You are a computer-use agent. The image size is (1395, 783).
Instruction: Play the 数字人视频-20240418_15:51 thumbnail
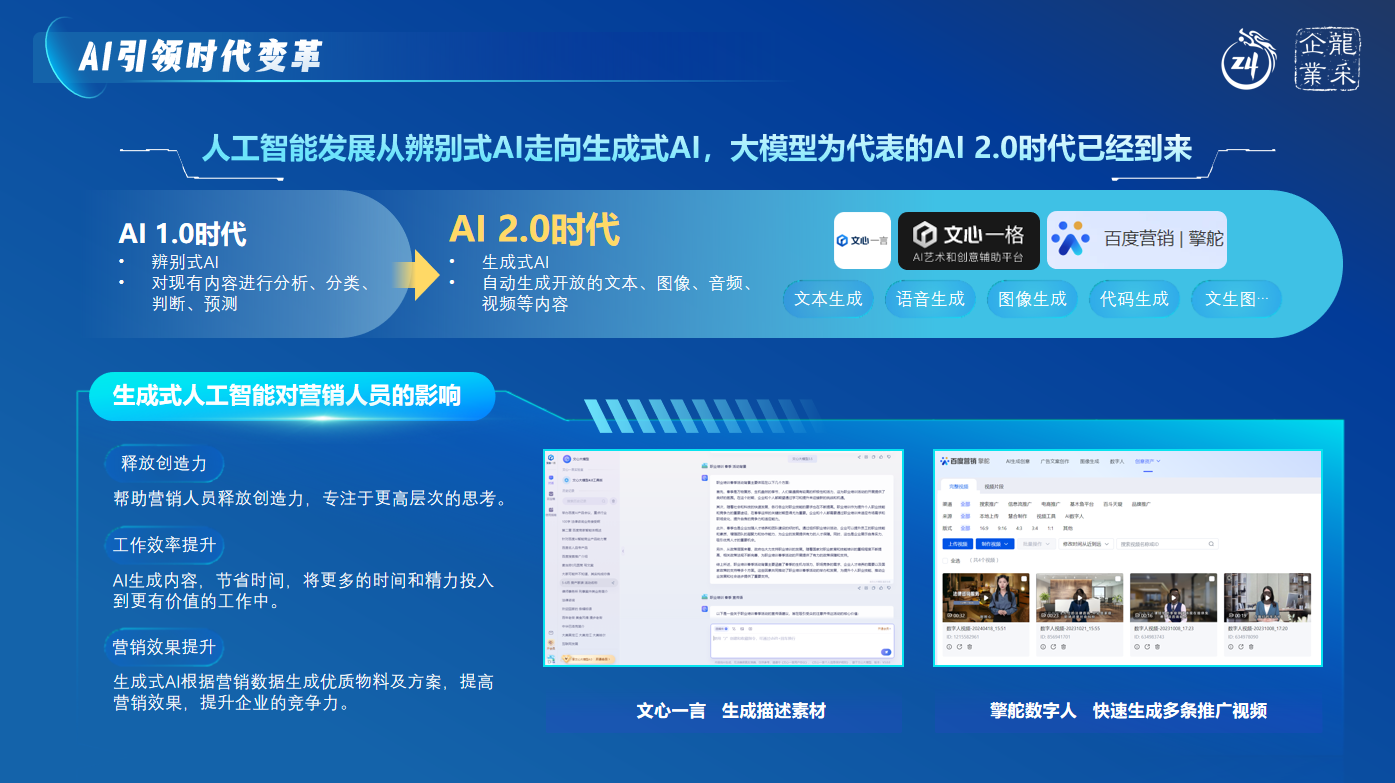click(x=985, y=598)
